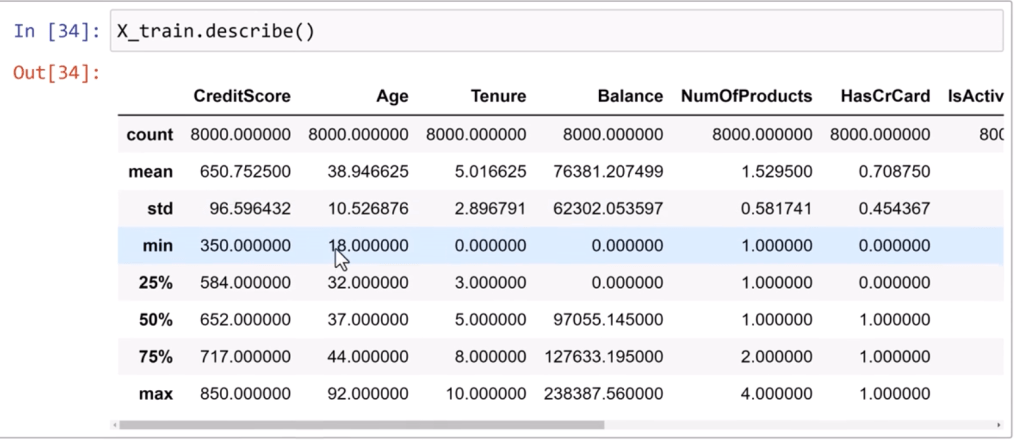The image size is (1024, 444).
Task: Click the NumOfProducts column header
Action: pyautogui.click(x=746, y=97)
